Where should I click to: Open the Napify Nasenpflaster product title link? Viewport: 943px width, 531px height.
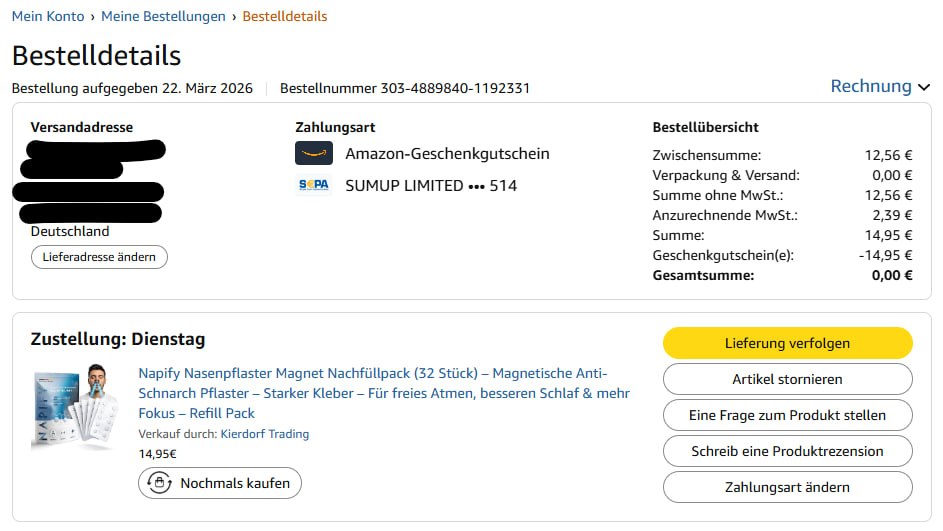(x=384, y=392)
